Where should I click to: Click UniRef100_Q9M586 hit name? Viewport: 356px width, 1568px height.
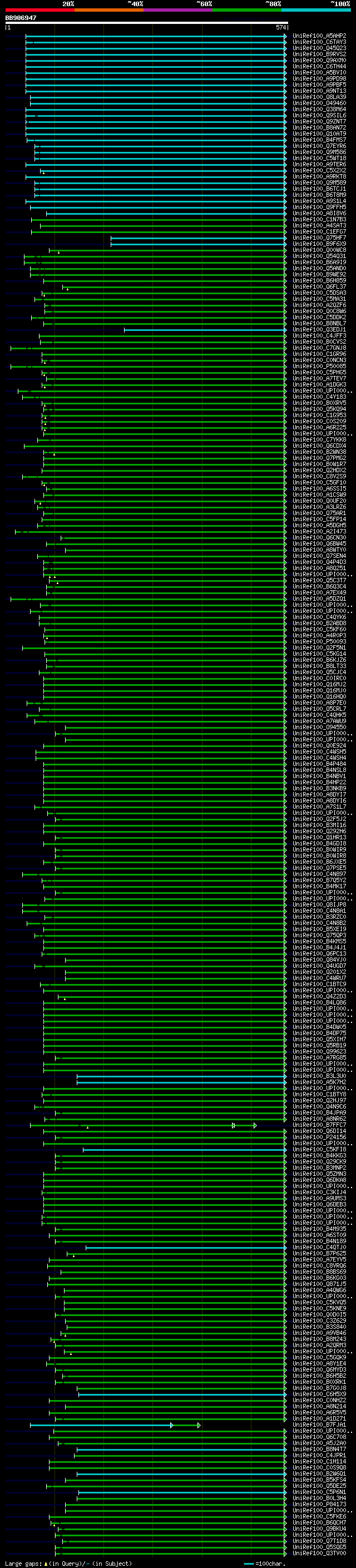[x=319, y=152]
